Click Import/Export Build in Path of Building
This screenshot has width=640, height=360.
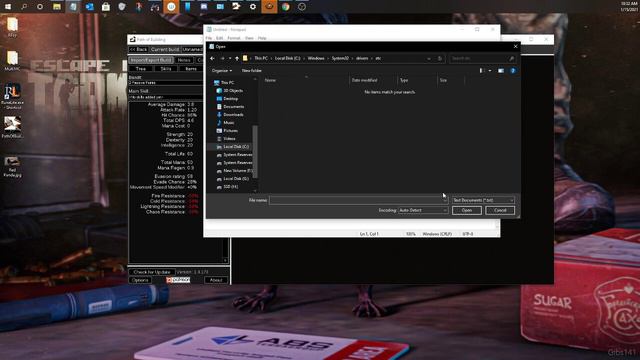pos(151,60)
